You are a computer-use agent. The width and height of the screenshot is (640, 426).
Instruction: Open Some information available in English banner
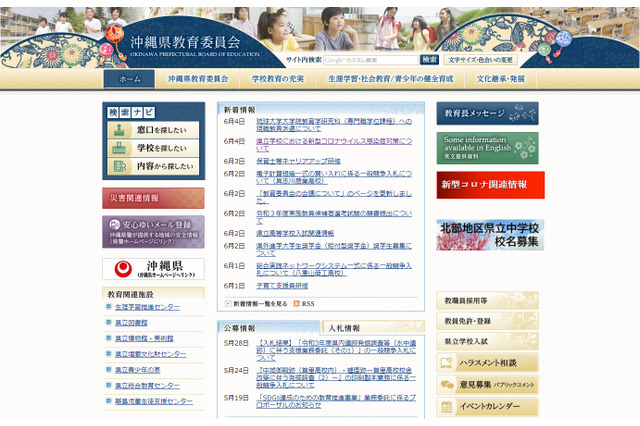pos(487,148)
